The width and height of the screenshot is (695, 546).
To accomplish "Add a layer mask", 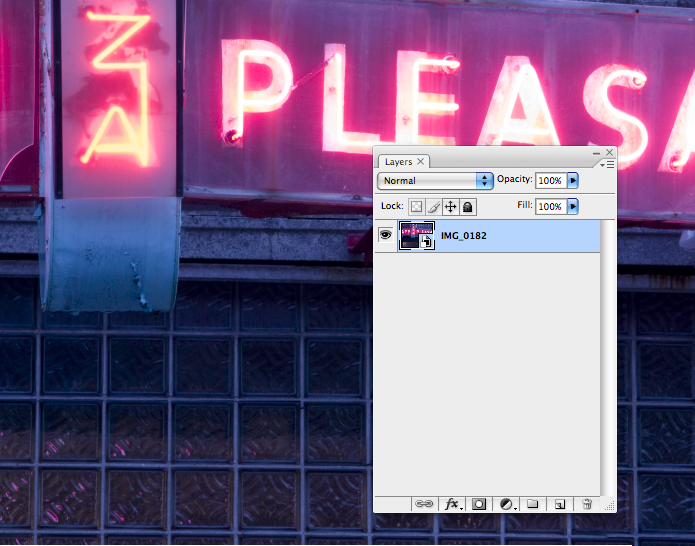I will (479, 504).
